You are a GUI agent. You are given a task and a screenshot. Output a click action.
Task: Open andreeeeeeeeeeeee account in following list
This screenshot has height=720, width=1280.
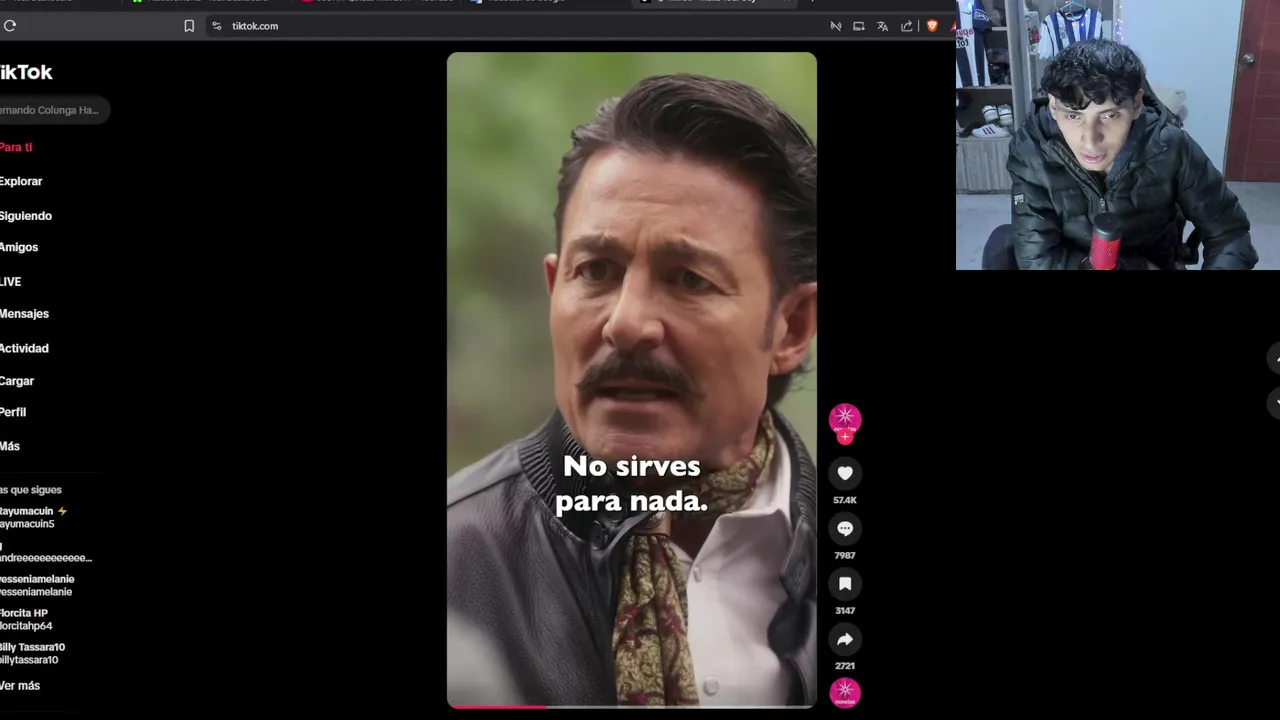(46, 552)
